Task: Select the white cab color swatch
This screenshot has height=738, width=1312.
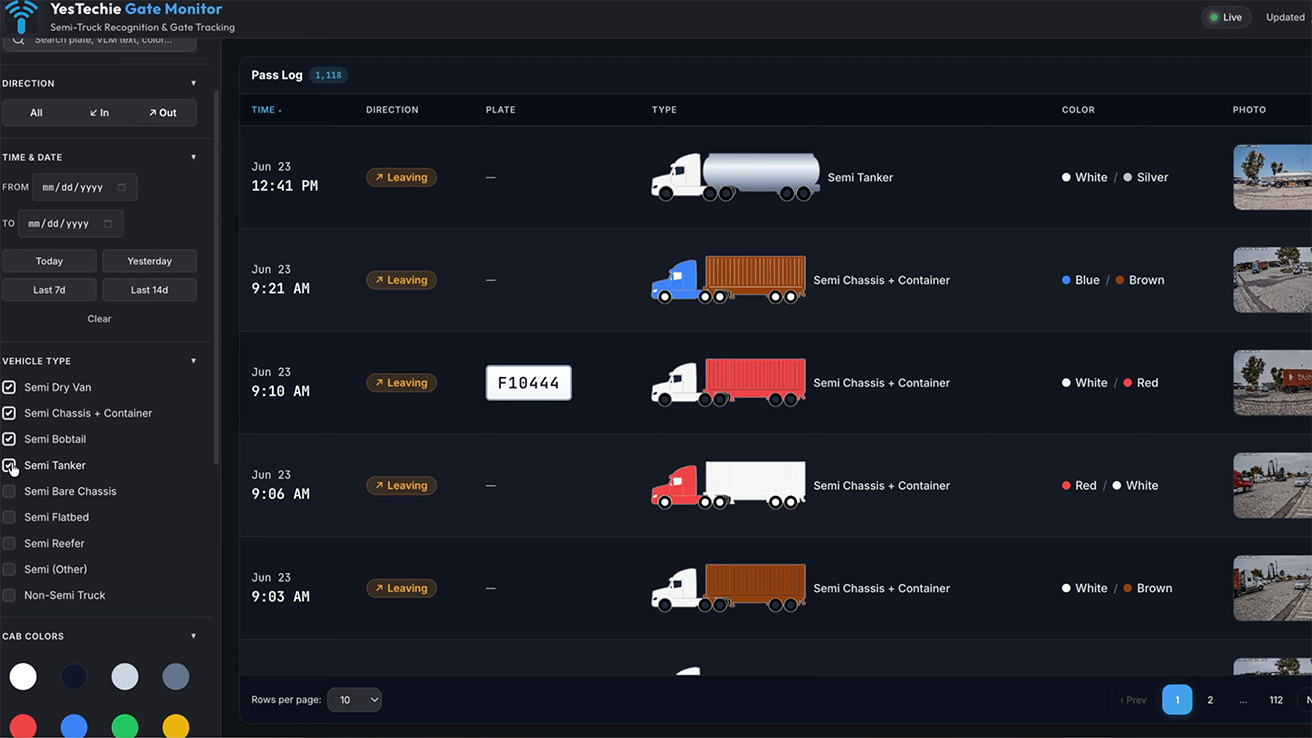Action: point(23,677)
